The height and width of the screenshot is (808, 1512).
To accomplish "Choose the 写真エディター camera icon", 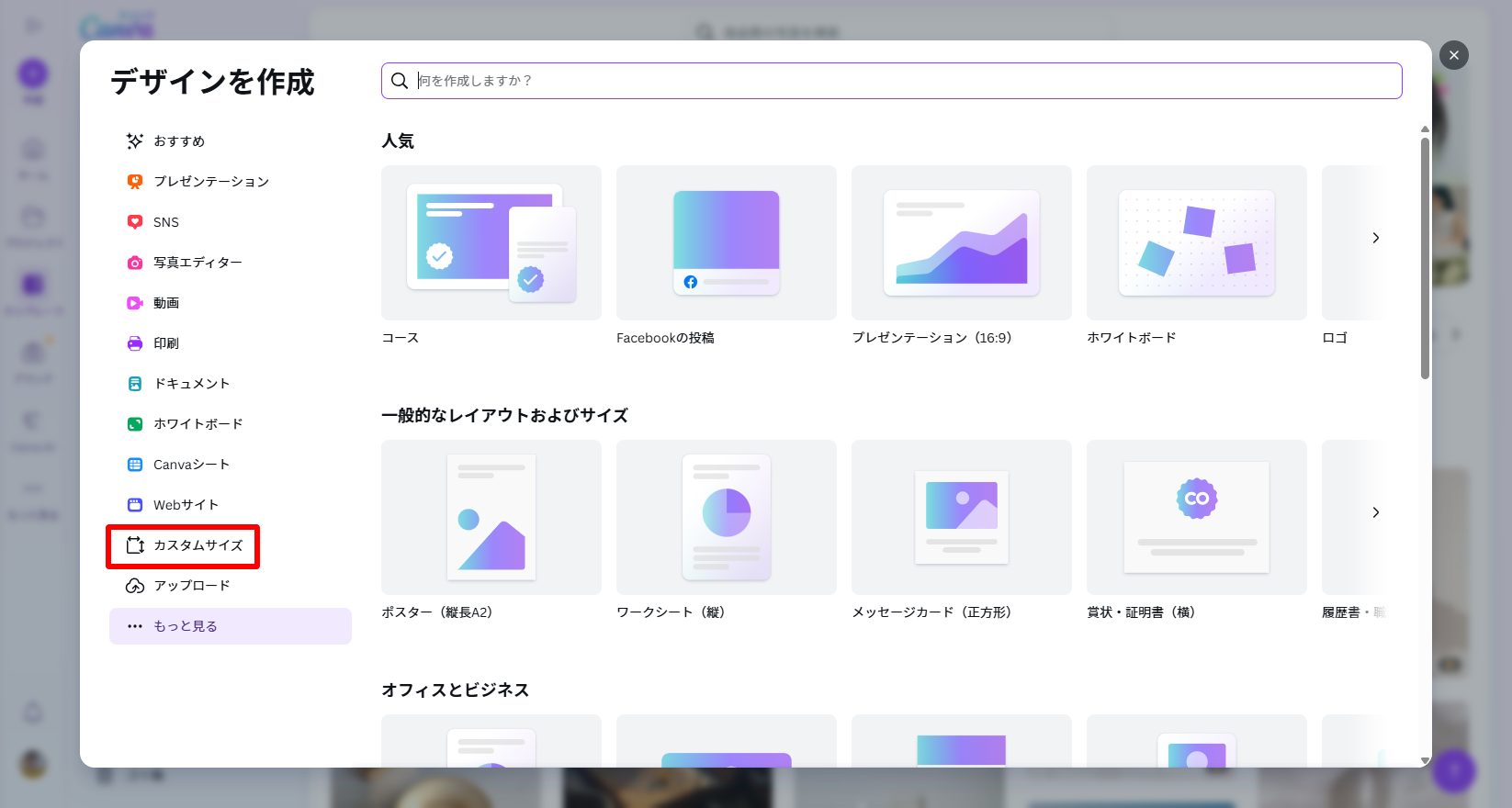I will point(135,263).
